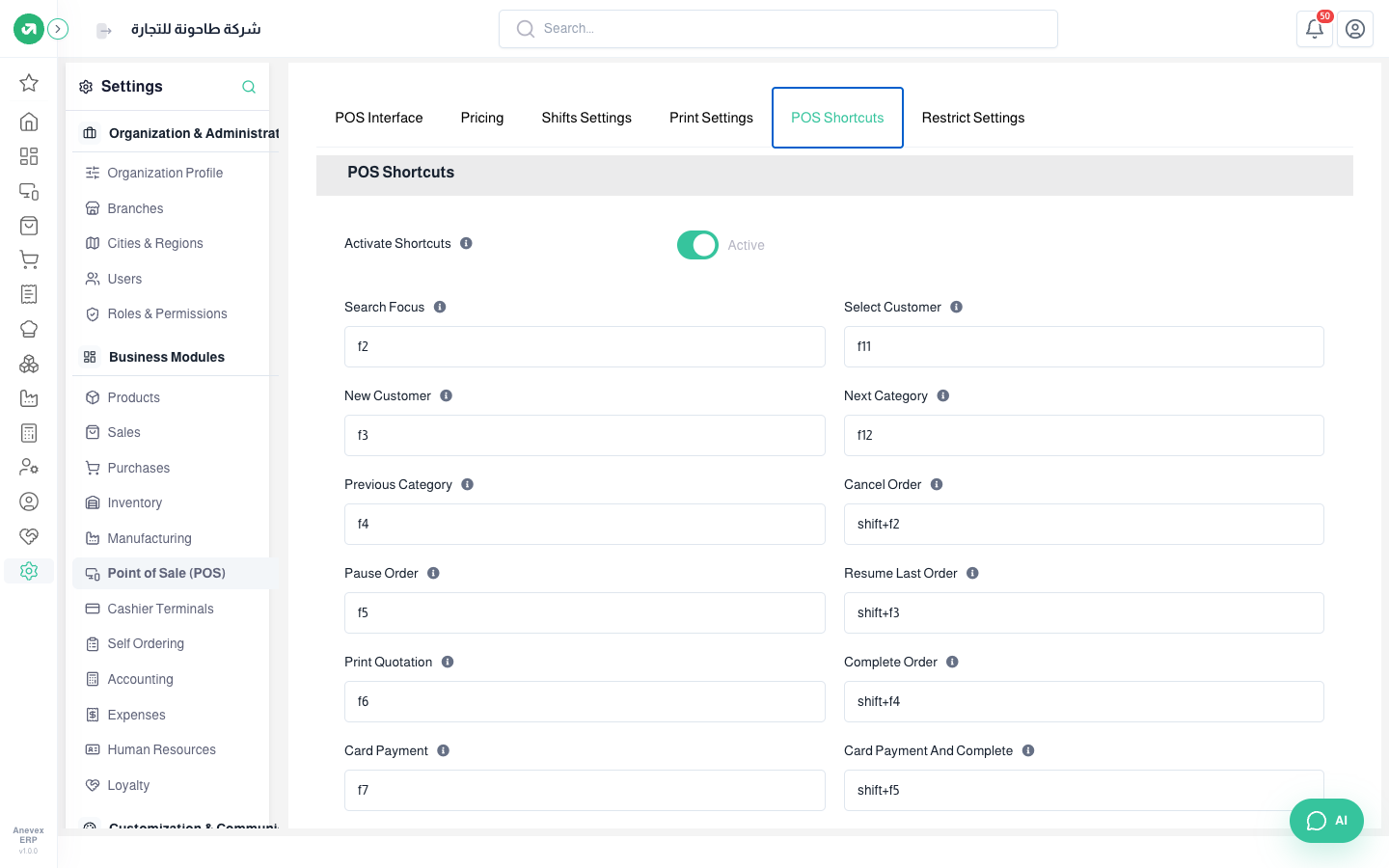Screen dimensions: 1389x868
Task: Click the settings gear icon in sidebar
Action: (29, 571)
